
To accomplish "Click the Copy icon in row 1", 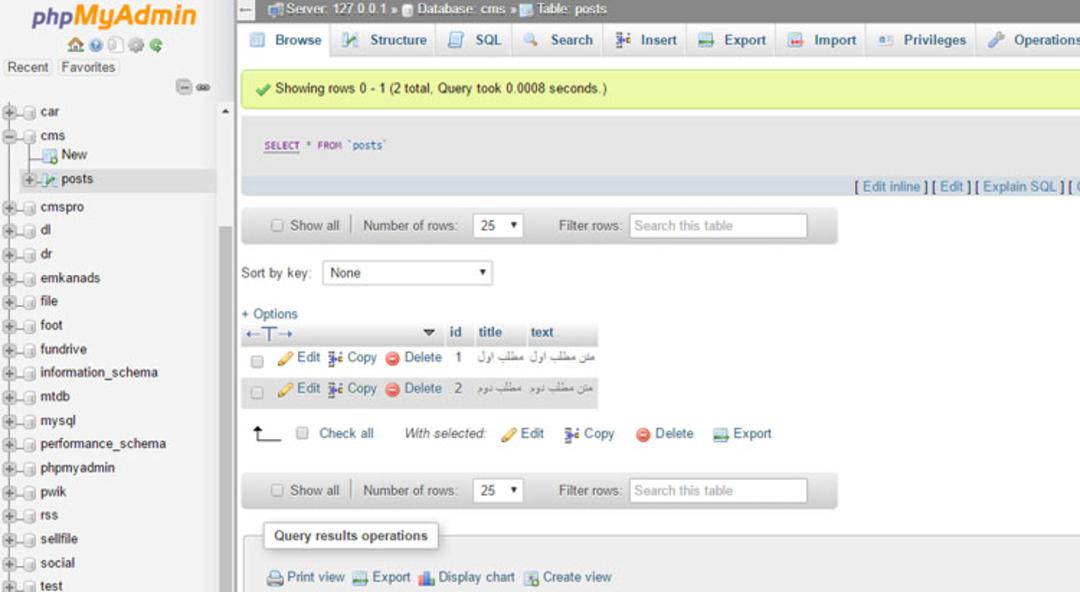I will click(x=335, y=358).
